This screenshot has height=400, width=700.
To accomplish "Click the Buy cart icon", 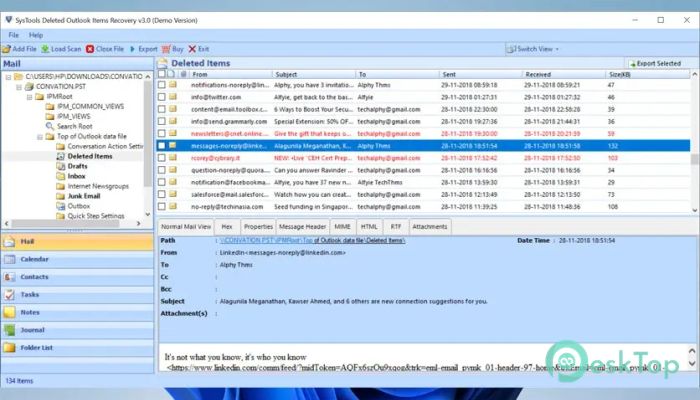I will (x=166, y=49).
